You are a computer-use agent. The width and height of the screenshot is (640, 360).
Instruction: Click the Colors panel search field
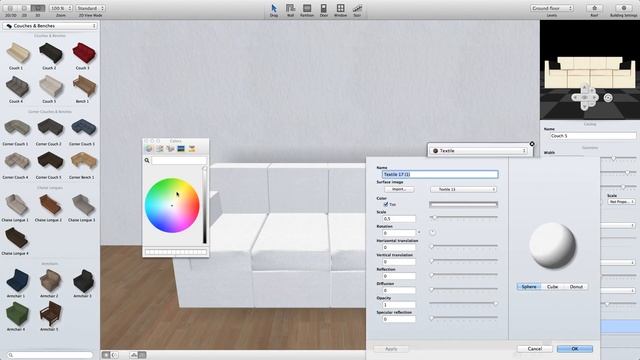pyautogui.click(x=179, y=160)
